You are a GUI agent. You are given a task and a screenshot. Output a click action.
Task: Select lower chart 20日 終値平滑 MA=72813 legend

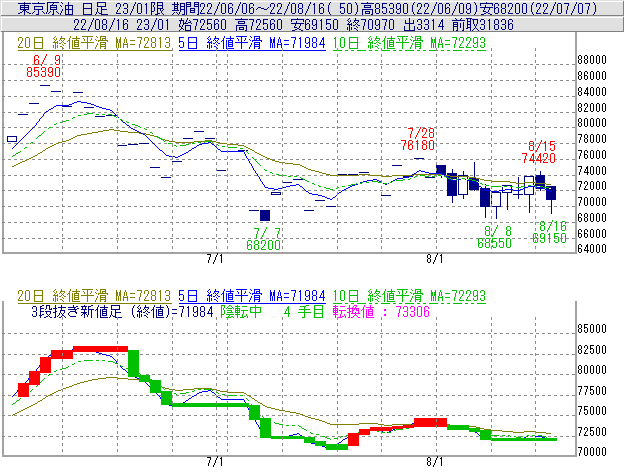(x=94, y=296)
